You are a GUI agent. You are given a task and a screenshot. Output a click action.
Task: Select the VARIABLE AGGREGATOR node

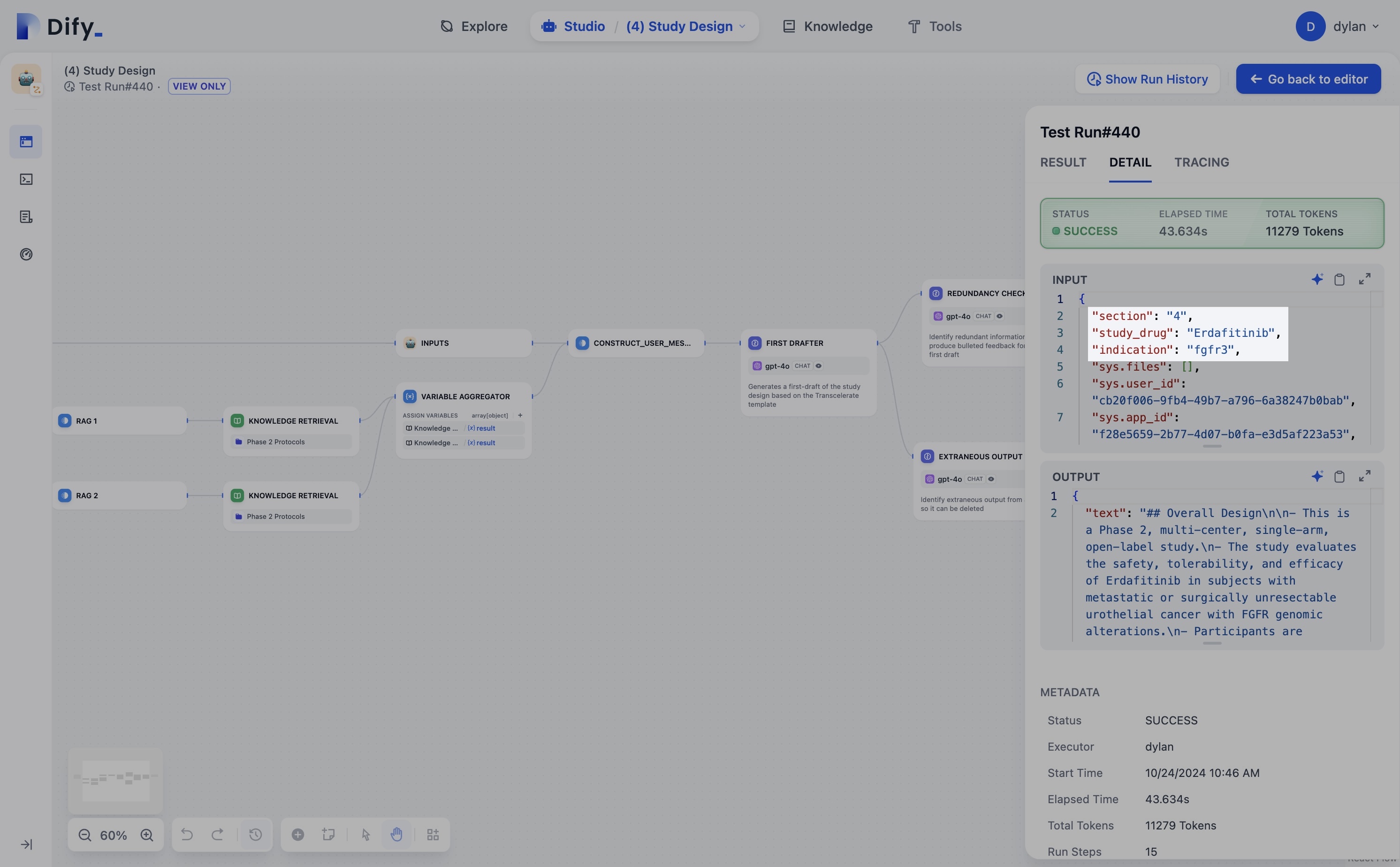(x=463, y=420)
